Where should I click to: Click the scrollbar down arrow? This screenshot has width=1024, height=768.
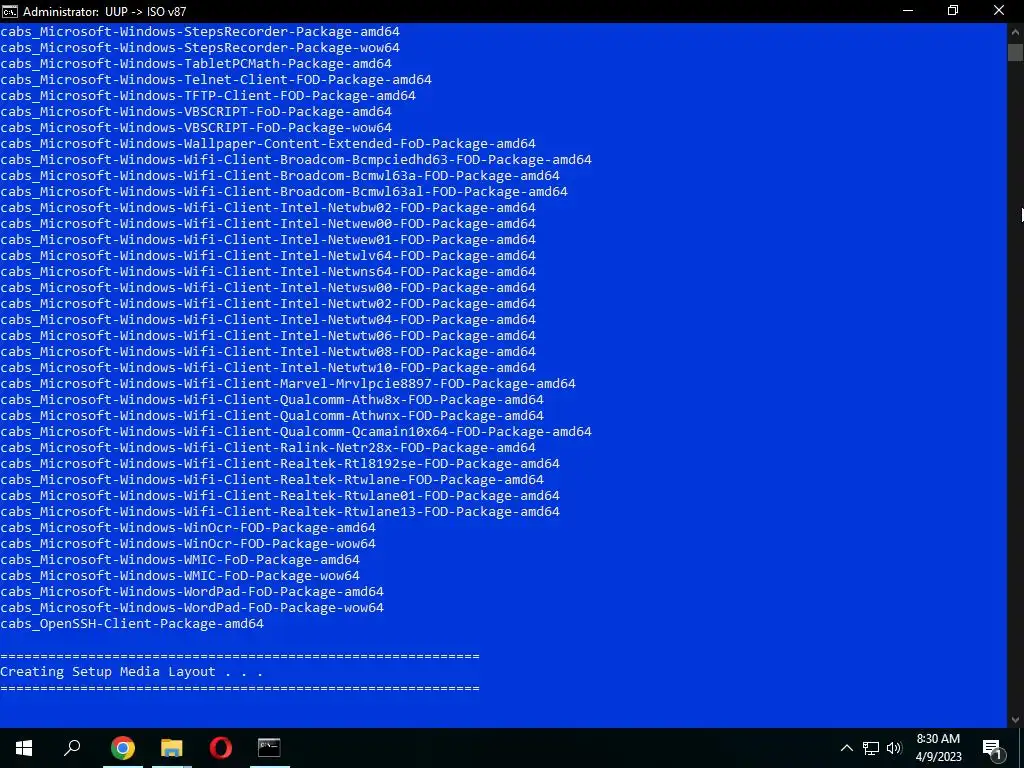tap(1015, 720)
